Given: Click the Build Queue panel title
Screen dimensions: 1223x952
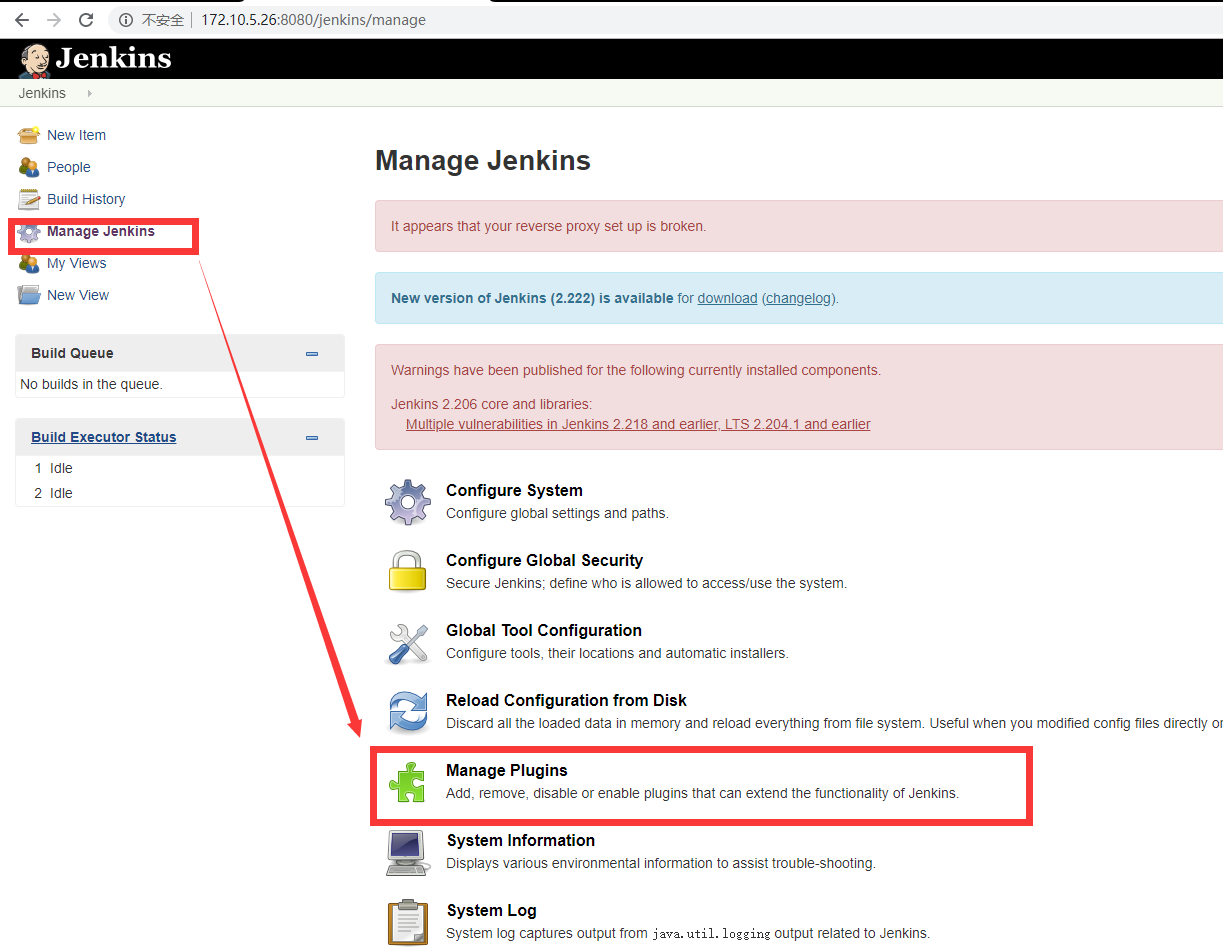Looking at the screenshot, I should coord(72,353).
